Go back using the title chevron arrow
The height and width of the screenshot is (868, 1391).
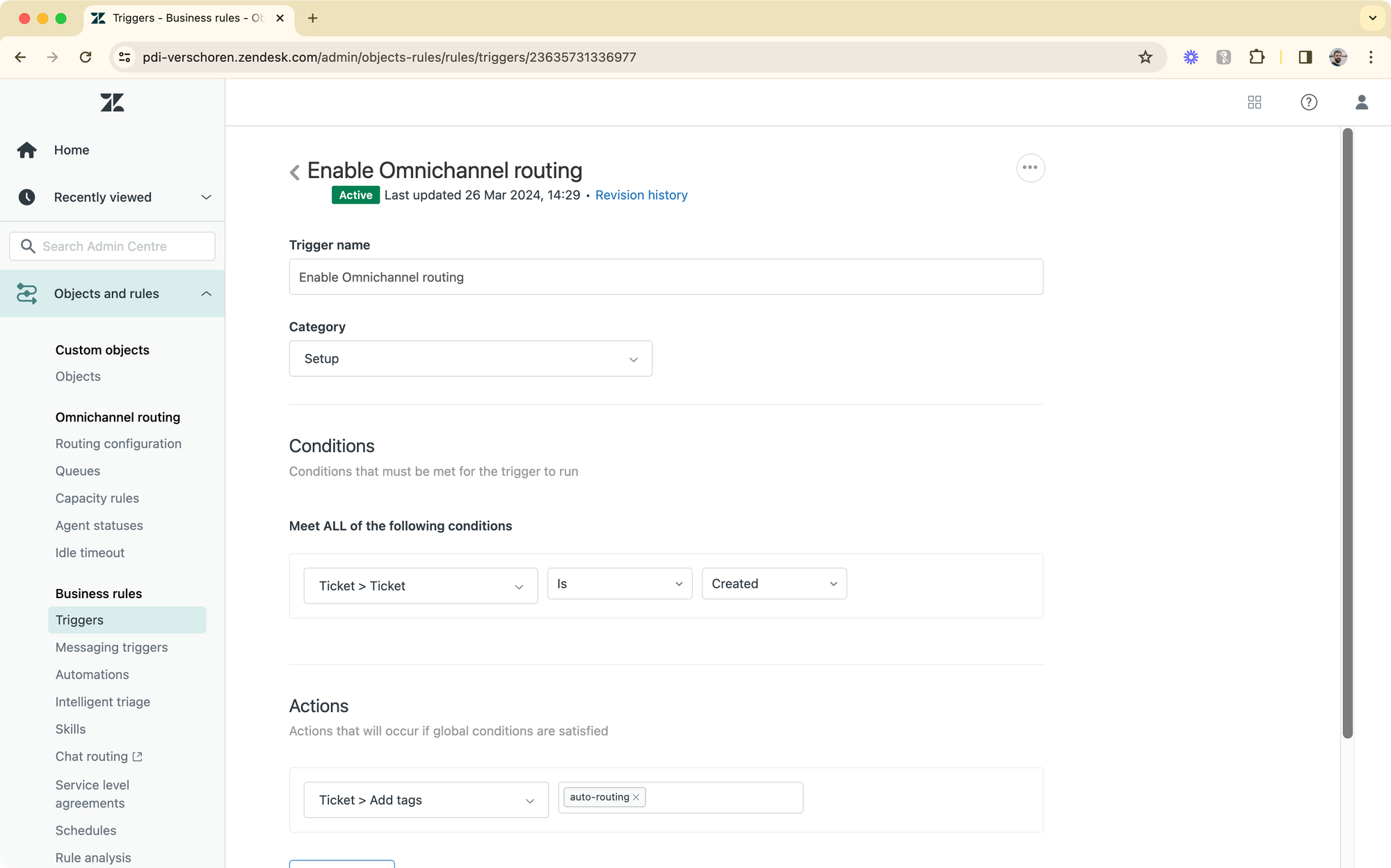coord(295,172)
